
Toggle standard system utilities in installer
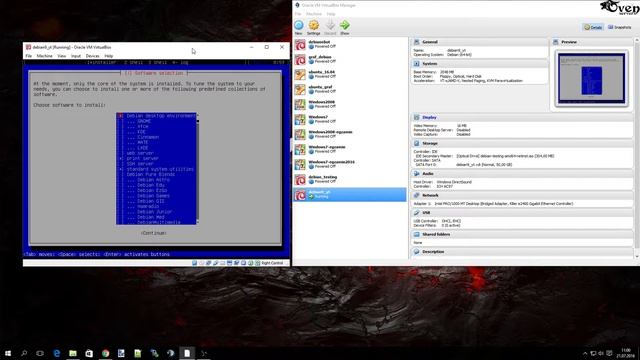[157, 169]
